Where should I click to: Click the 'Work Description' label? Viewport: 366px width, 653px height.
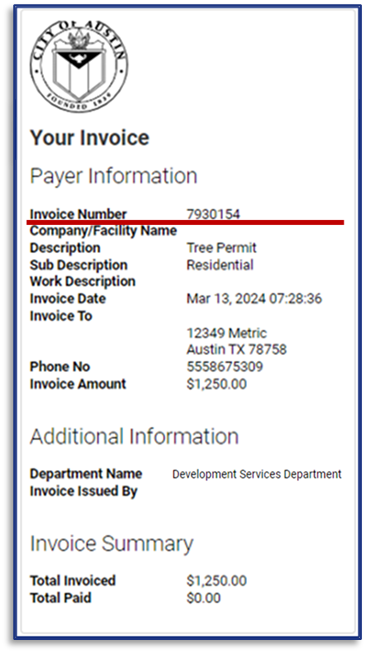[x=82, y=281]
